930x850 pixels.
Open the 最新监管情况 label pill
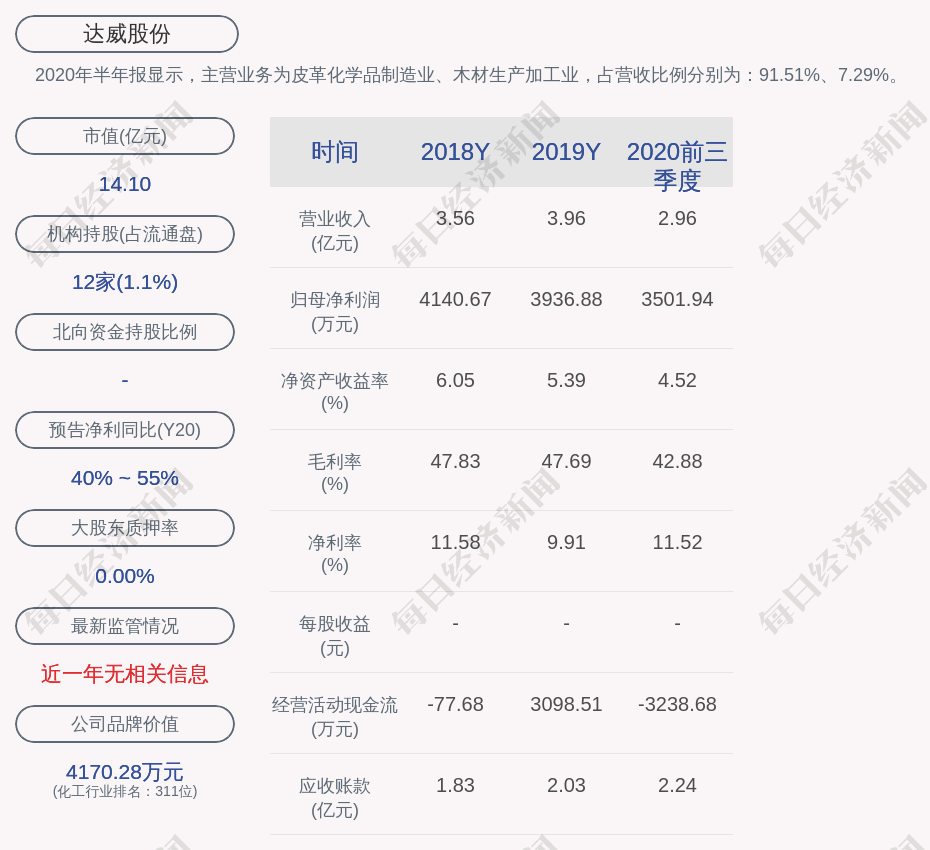pos(125,626)
